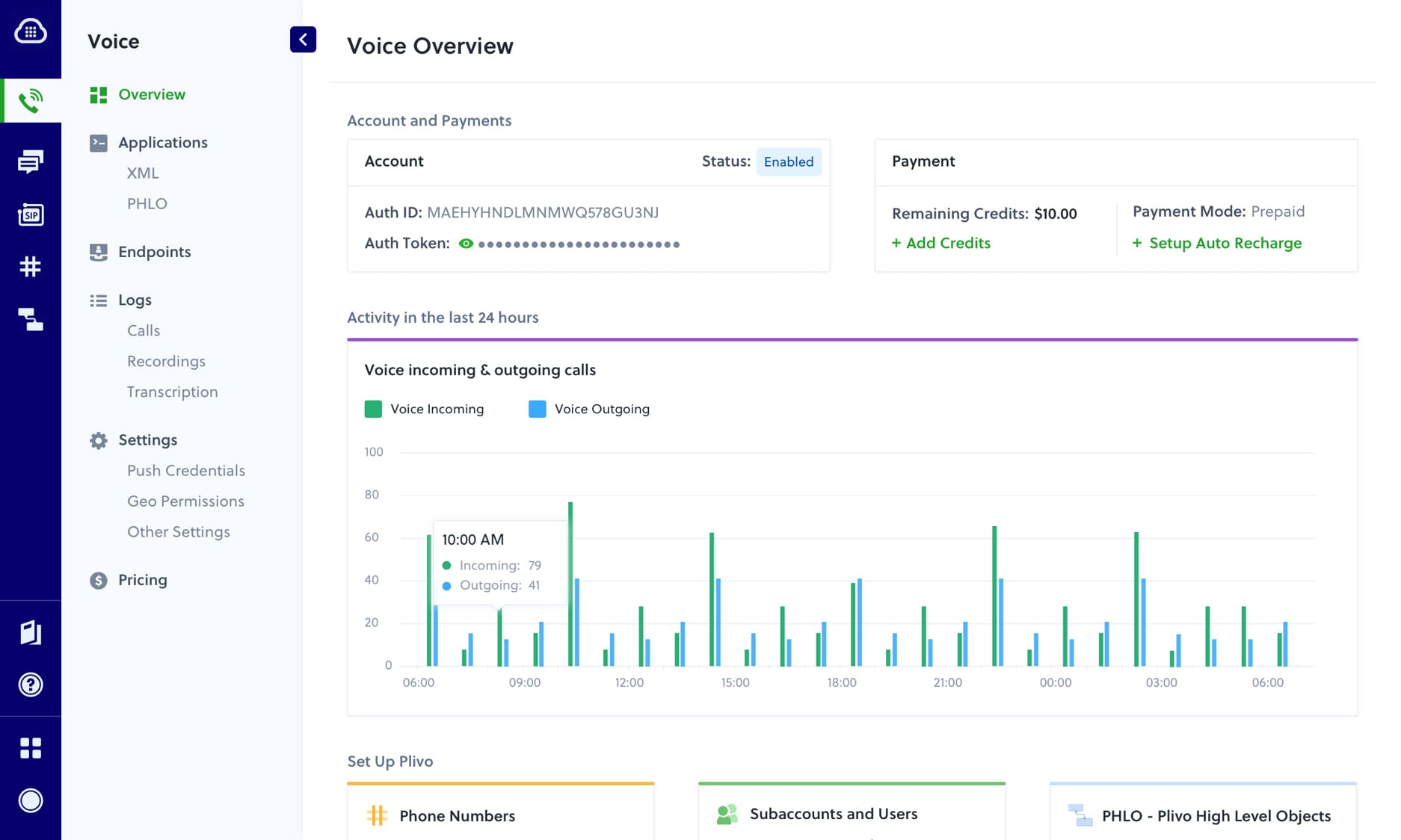
Task: Open the documentation book icon
Action: (x=31, y=632)
